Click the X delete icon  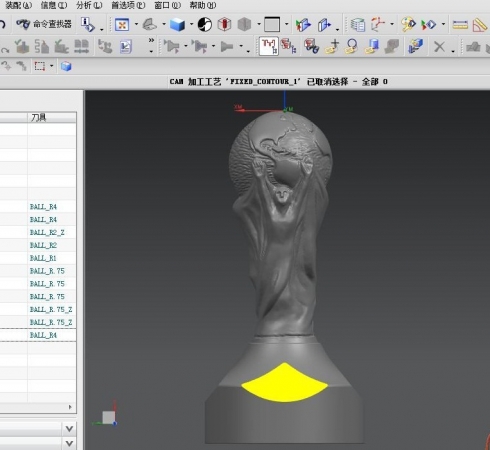pos(440,47)
